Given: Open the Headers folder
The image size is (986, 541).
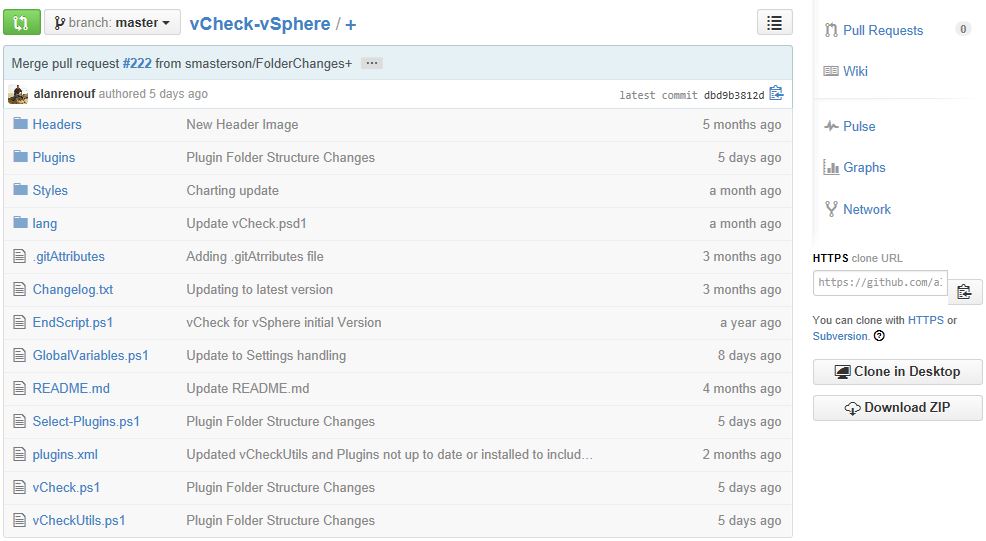Looking at the screenshot, I should click(x=57, y=125).
